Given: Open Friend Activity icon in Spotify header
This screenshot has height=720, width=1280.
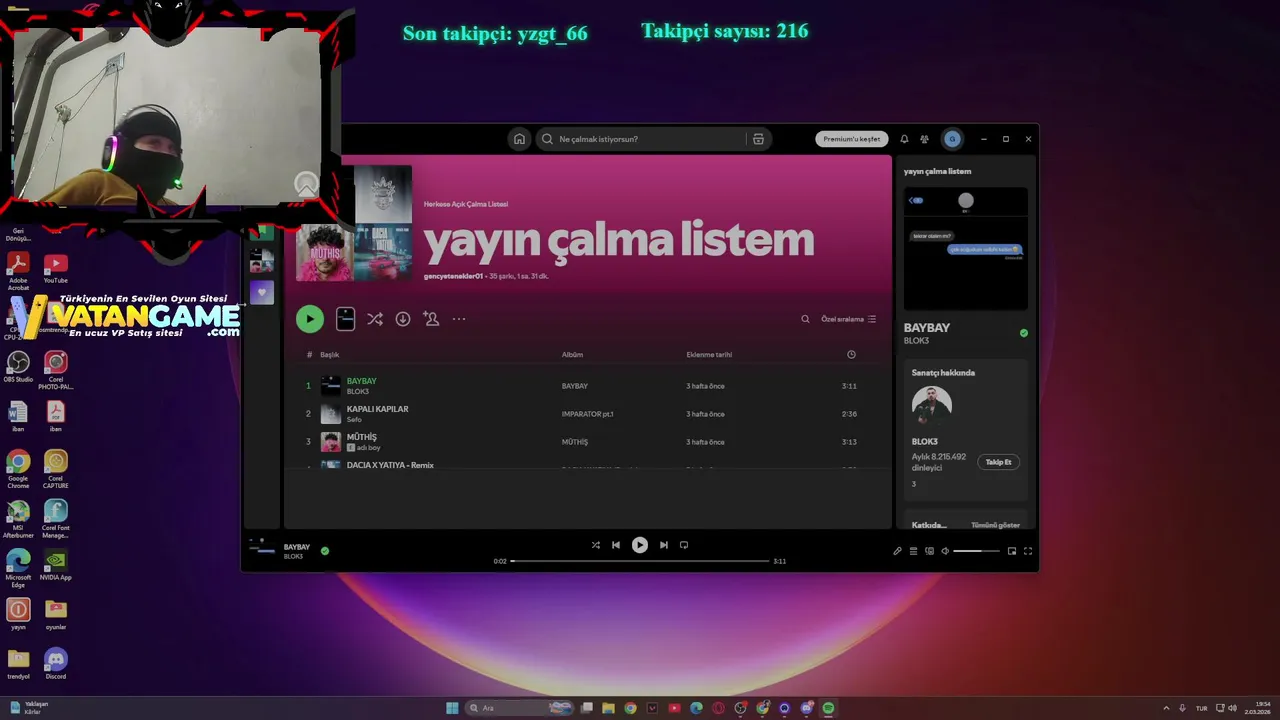Looking at the screenshot, I should (x=924, y=139).
